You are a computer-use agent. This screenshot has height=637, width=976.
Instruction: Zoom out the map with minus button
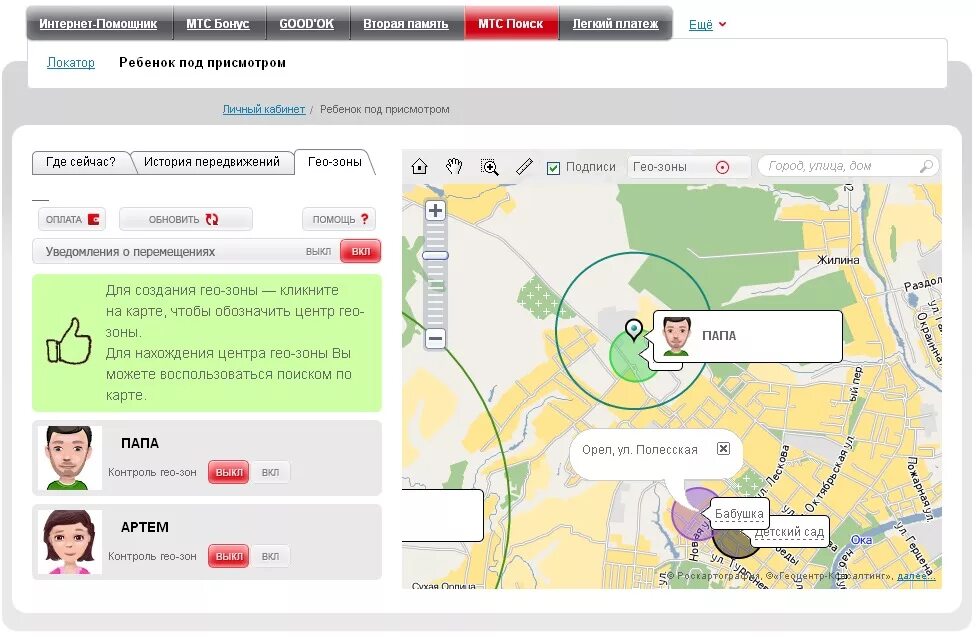click(436, 339)
